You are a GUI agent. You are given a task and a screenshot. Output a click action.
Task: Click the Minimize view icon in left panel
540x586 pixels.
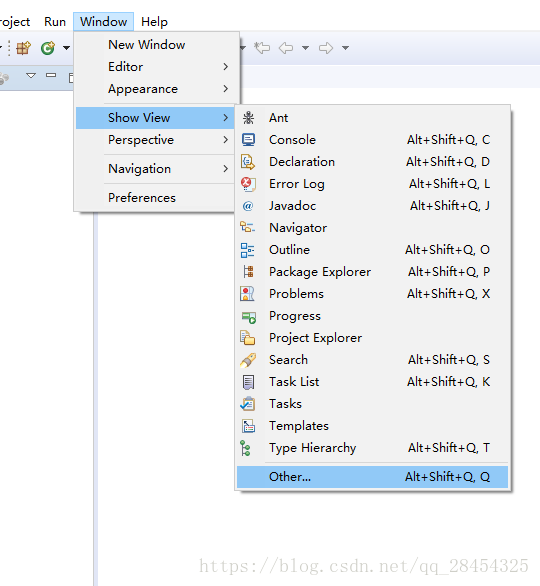coord(51,75)
